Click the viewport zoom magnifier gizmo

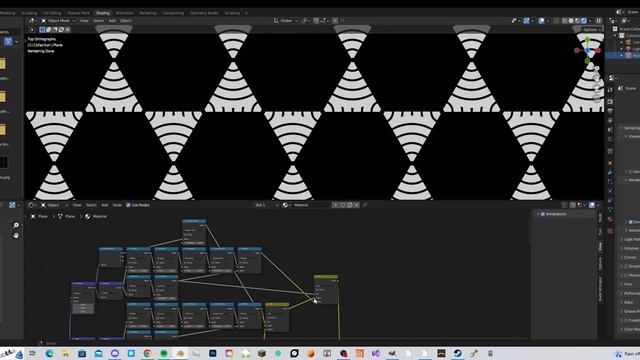tap(596, 69)
